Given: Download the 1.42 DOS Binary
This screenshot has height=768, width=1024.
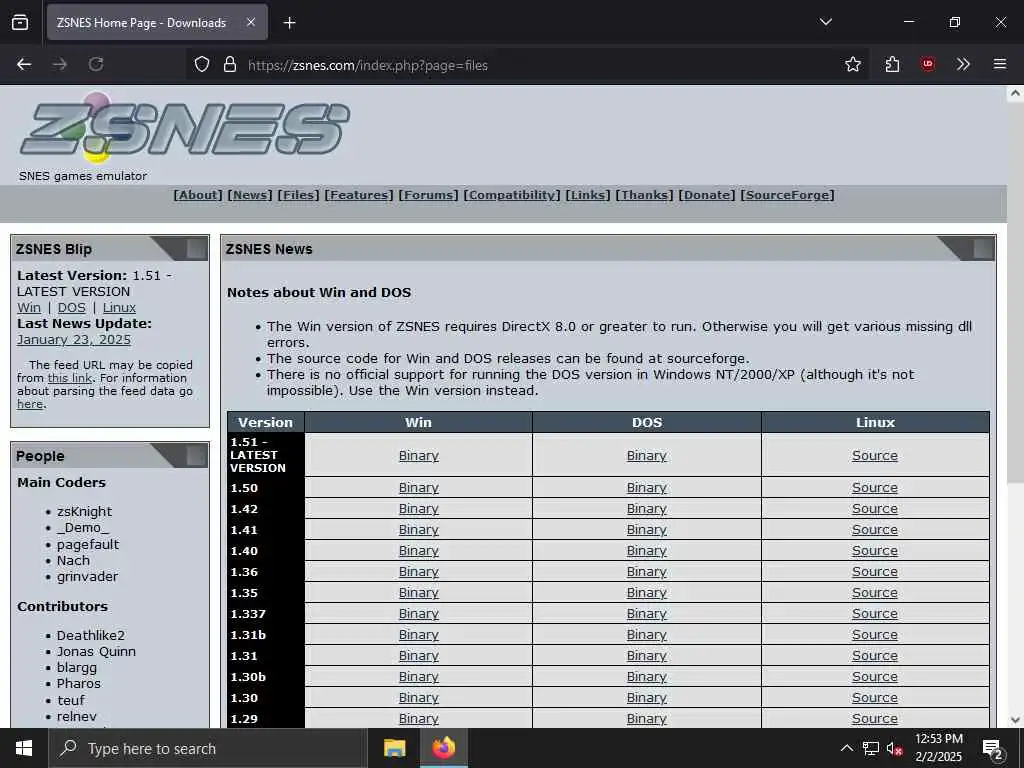Looking at the screenshot, I should pyautogui.click(x=647, y=509).
